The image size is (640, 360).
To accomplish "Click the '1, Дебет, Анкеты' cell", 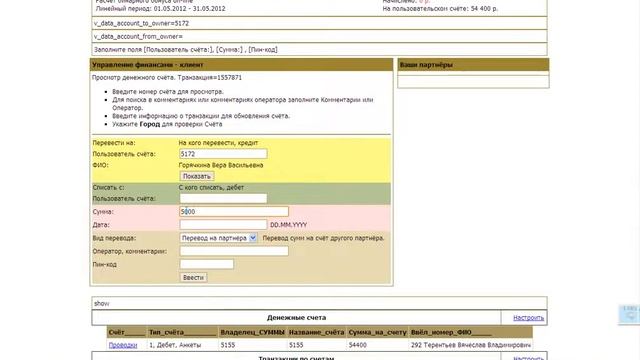I will point(182,345).
